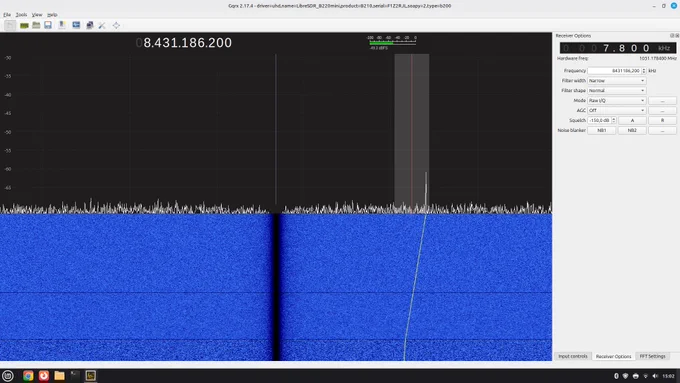The width and height of the screenshot is (680, 383).
Task: Click the drifting signal trace in waterfall
Action: [x=415, y=287]
